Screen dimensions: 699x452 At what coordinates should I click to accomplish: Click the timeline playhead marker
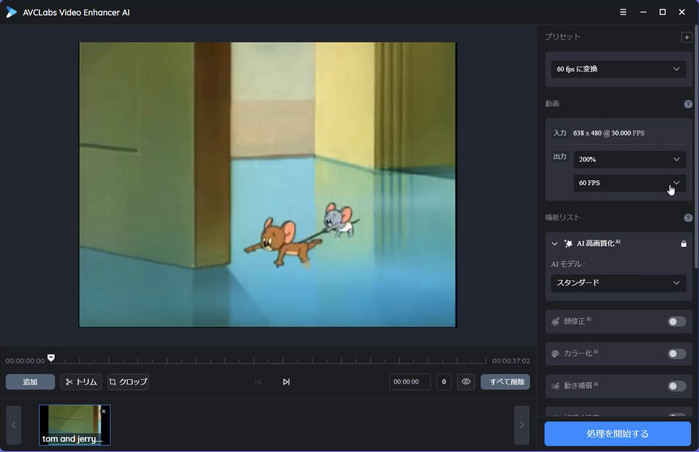51,357
